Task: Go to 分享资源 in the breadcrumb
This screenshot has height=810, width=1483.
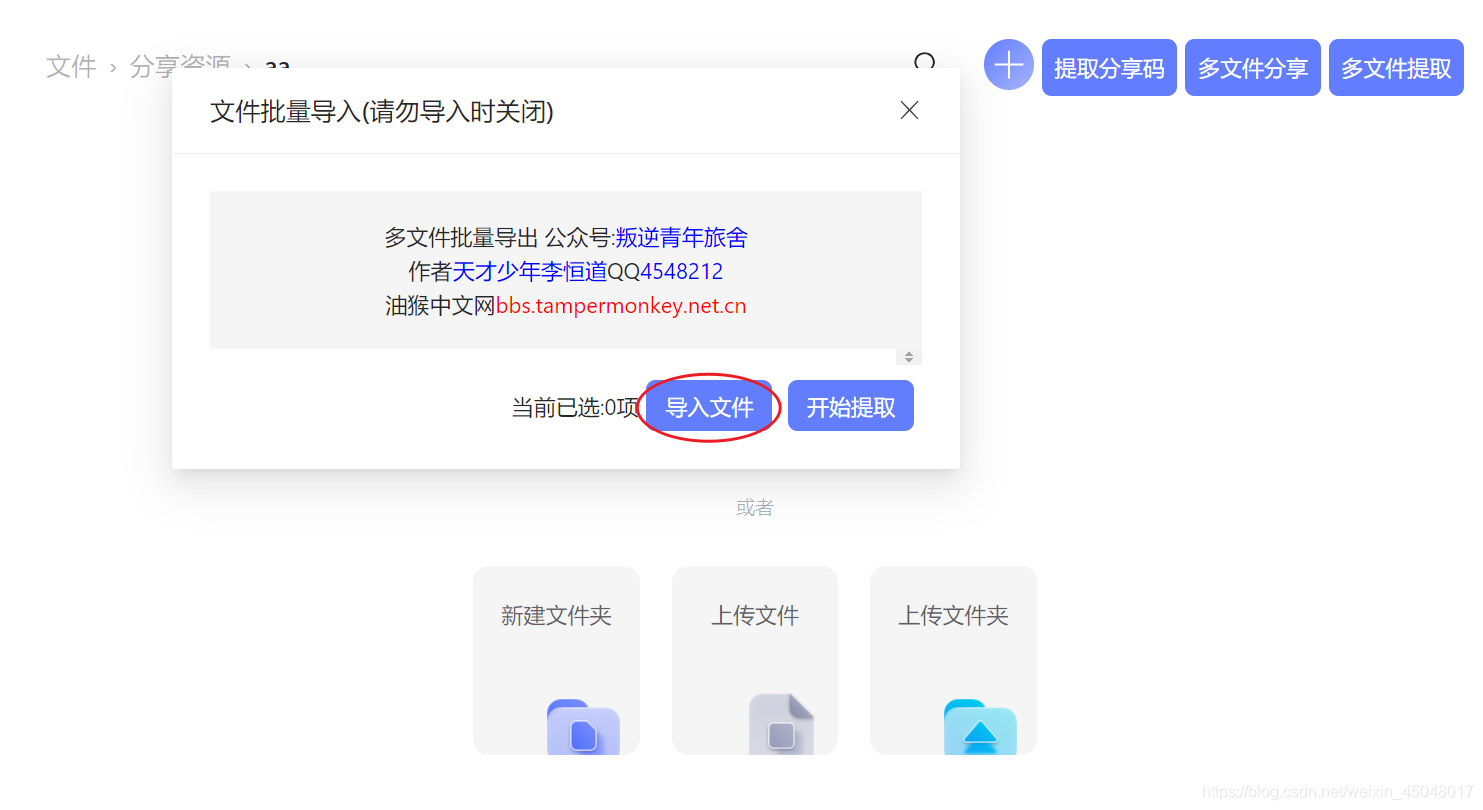Action: point(180,66)
